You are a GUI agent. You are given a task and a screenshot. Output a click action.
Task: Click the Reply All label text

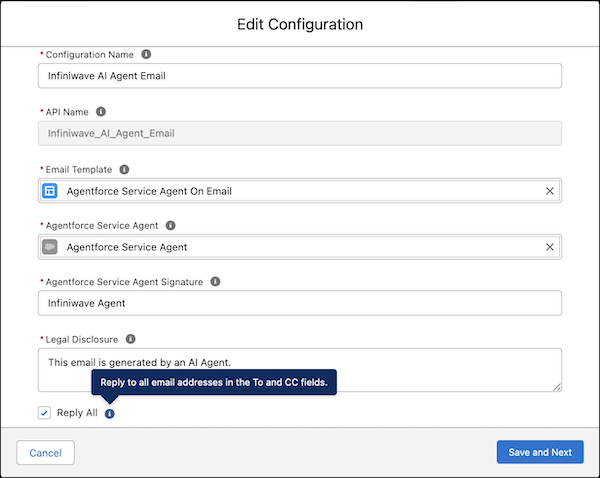77,413
